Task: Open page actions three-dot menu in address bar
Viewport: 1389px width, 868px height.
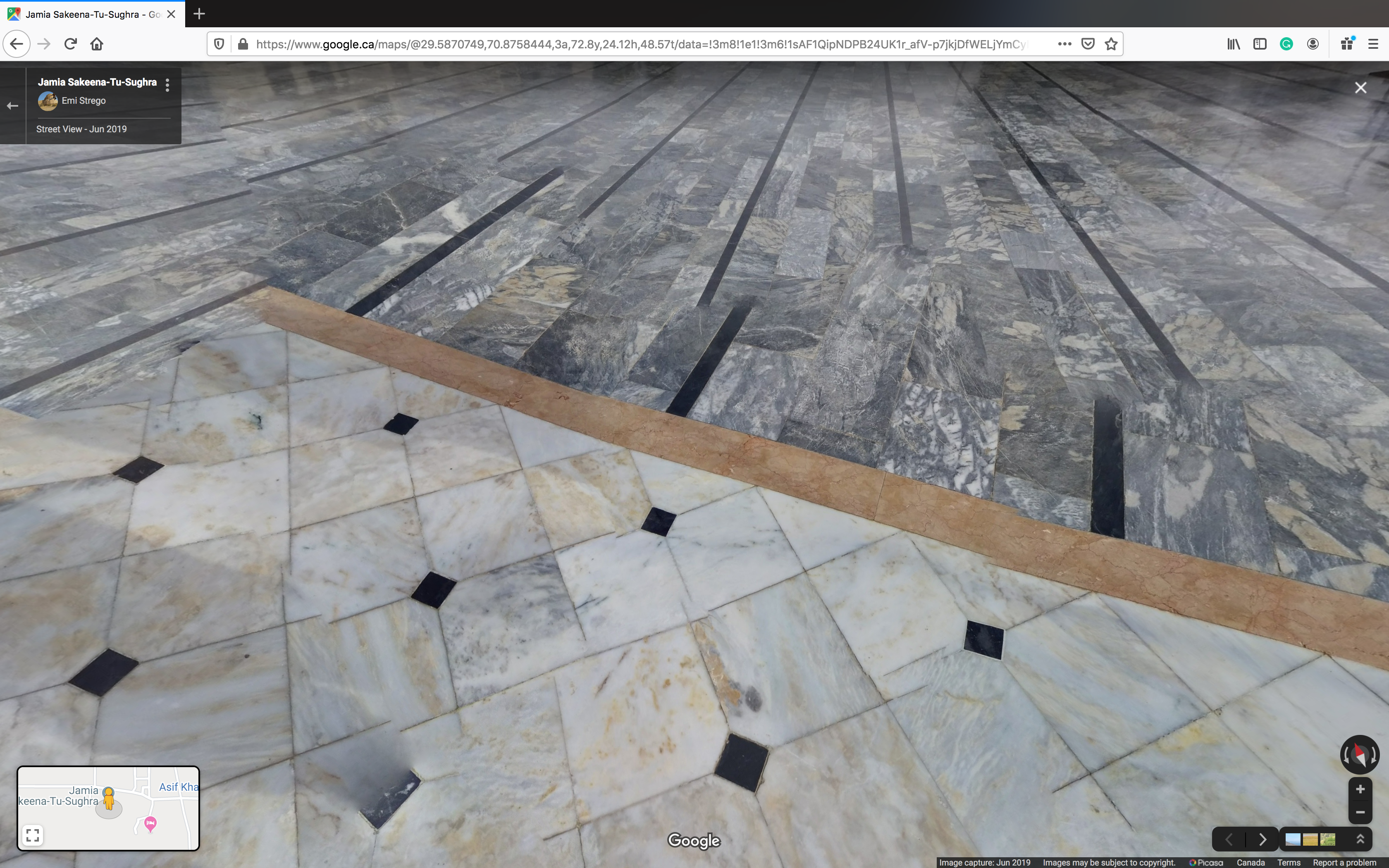Action: tap(1065, 44)
